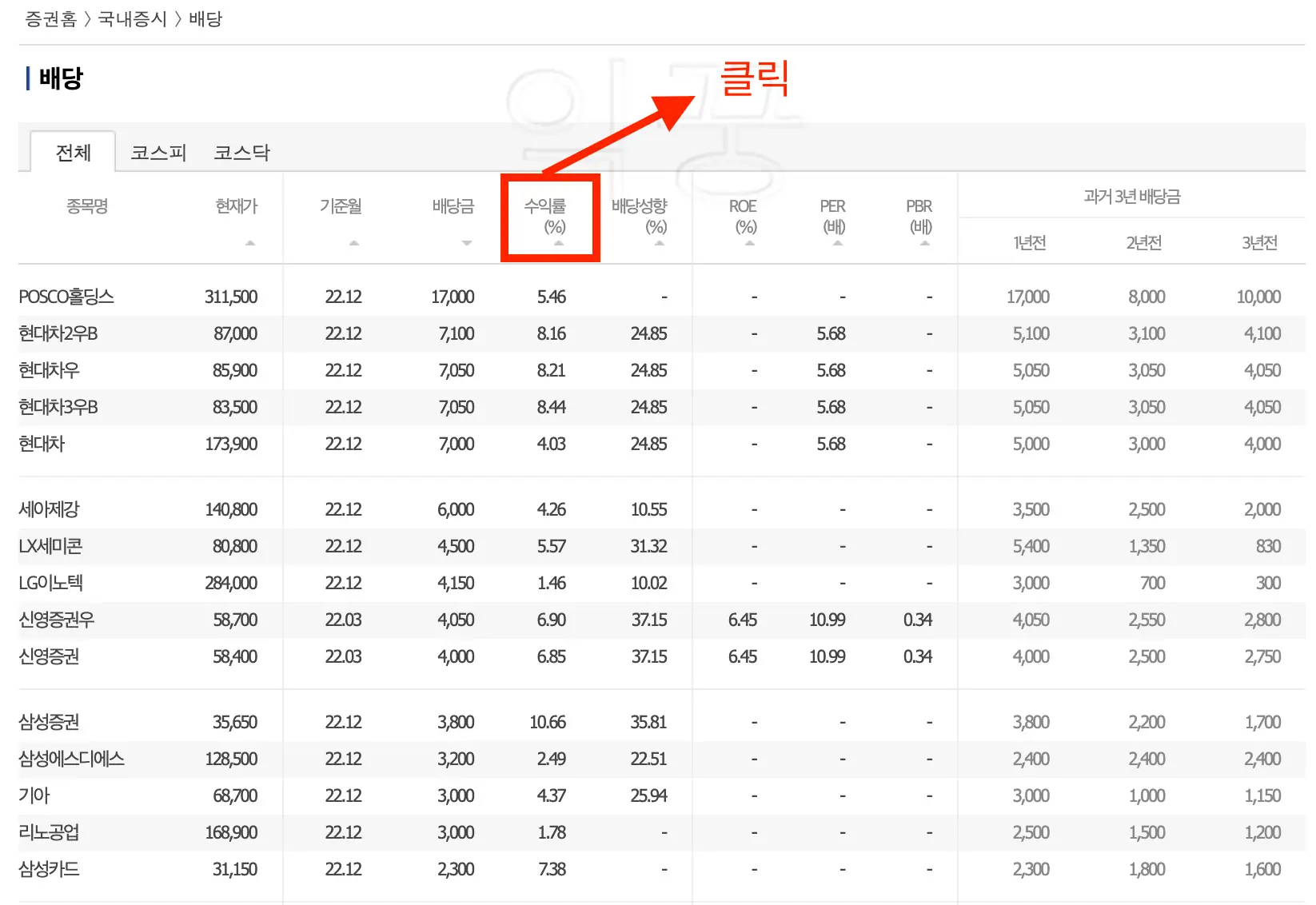Screen dimensions: 1316x905
Task: Open the 삼성증권 stock page
Action: (x=50, y=721)
